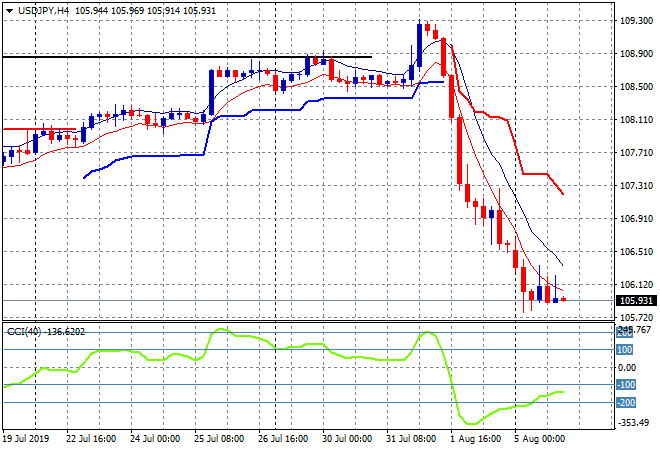Click the 107.710 price scale label

click(x=636, y=153)
